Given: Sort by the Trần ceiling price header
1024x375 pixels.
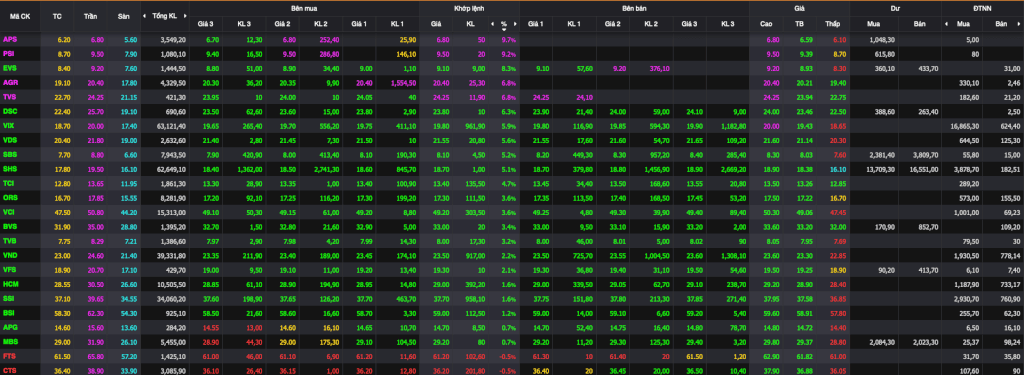Looking at the screenshot, I should coord(89,16).
